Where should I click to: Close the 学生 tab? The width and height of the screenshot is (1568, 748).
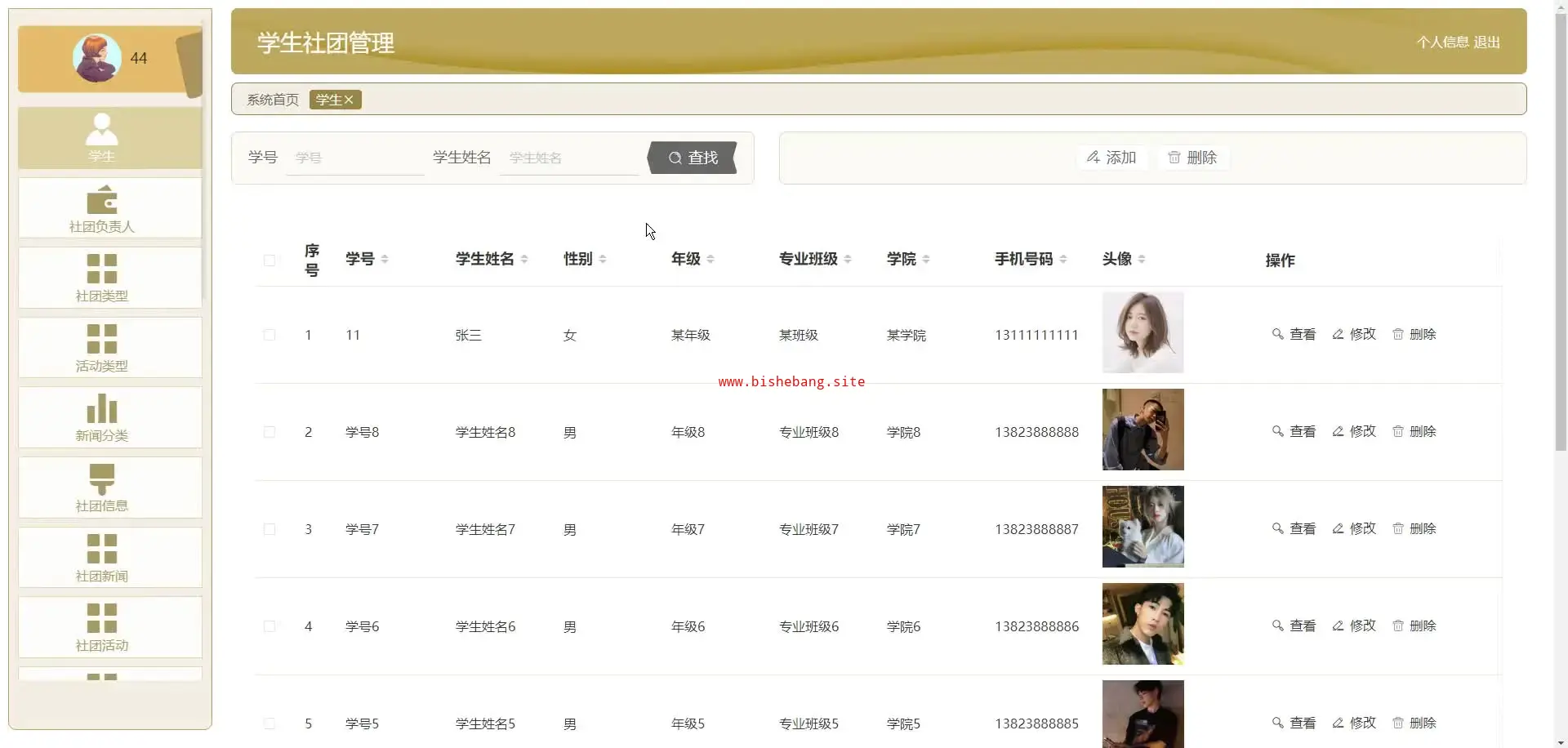[x=349, y=100]
